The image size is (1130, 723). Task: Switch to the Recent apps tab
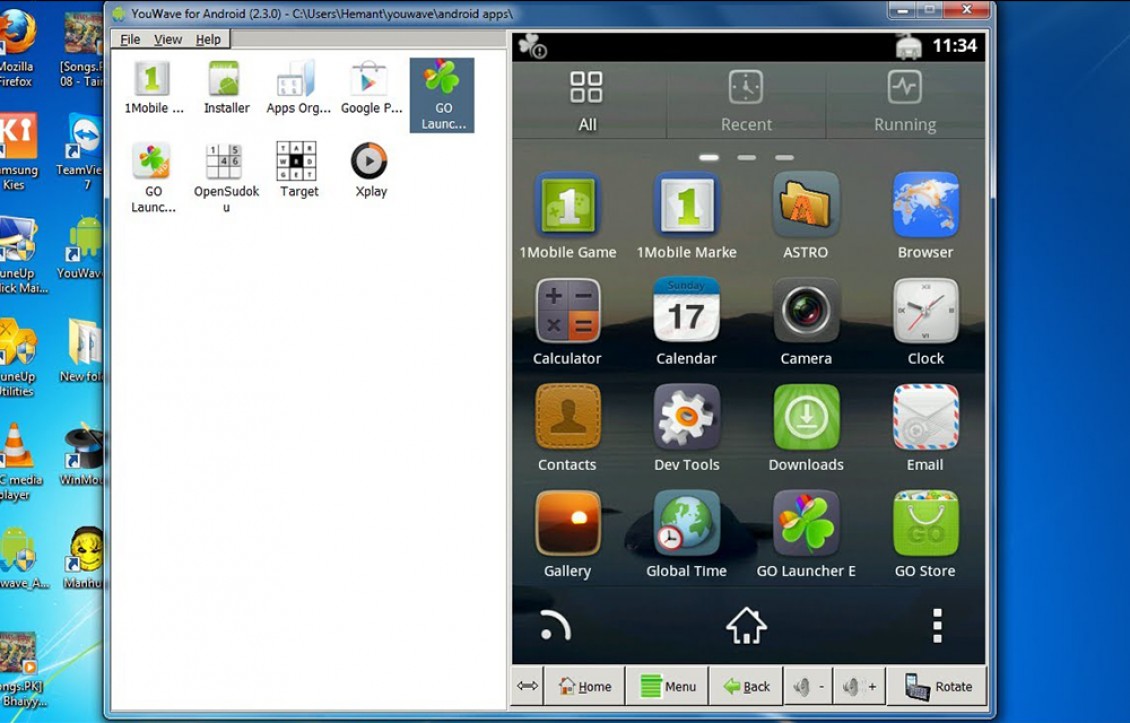click(x=746, y=101)
